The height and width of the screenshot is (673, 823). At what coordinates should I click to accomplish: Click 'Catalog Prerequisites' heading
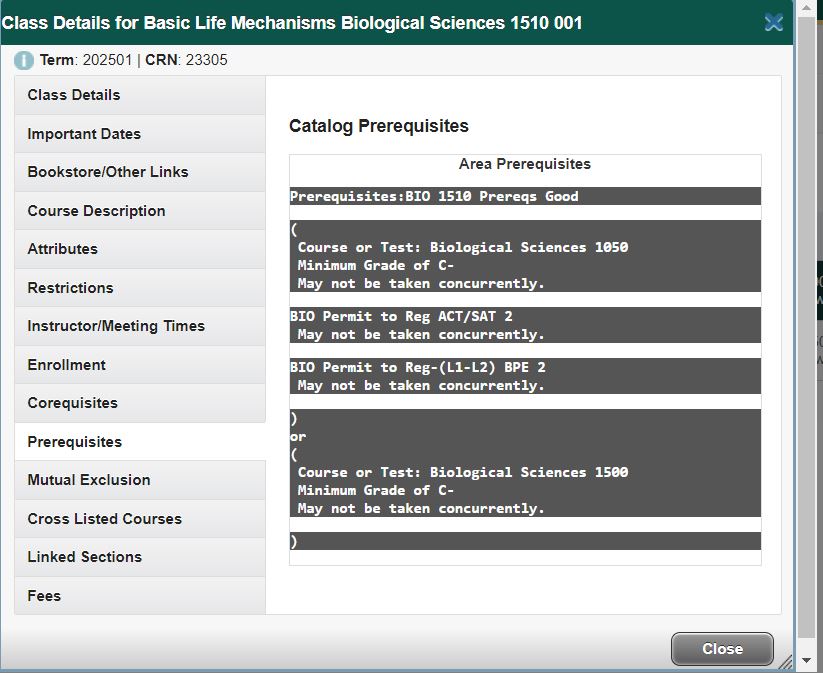click(x=379, y=126)
